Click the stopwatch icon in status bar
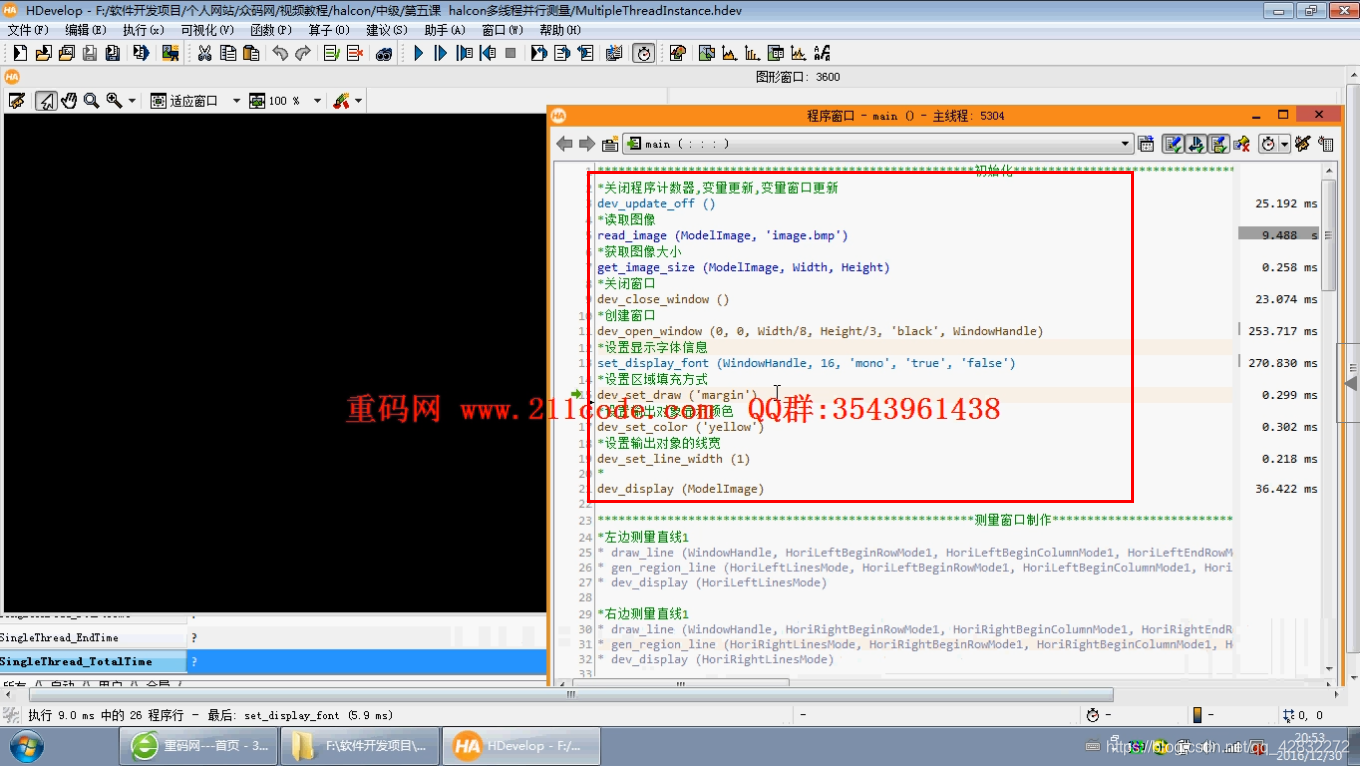This screenshot has width=1360, height=766. [x=1093, y=715]
